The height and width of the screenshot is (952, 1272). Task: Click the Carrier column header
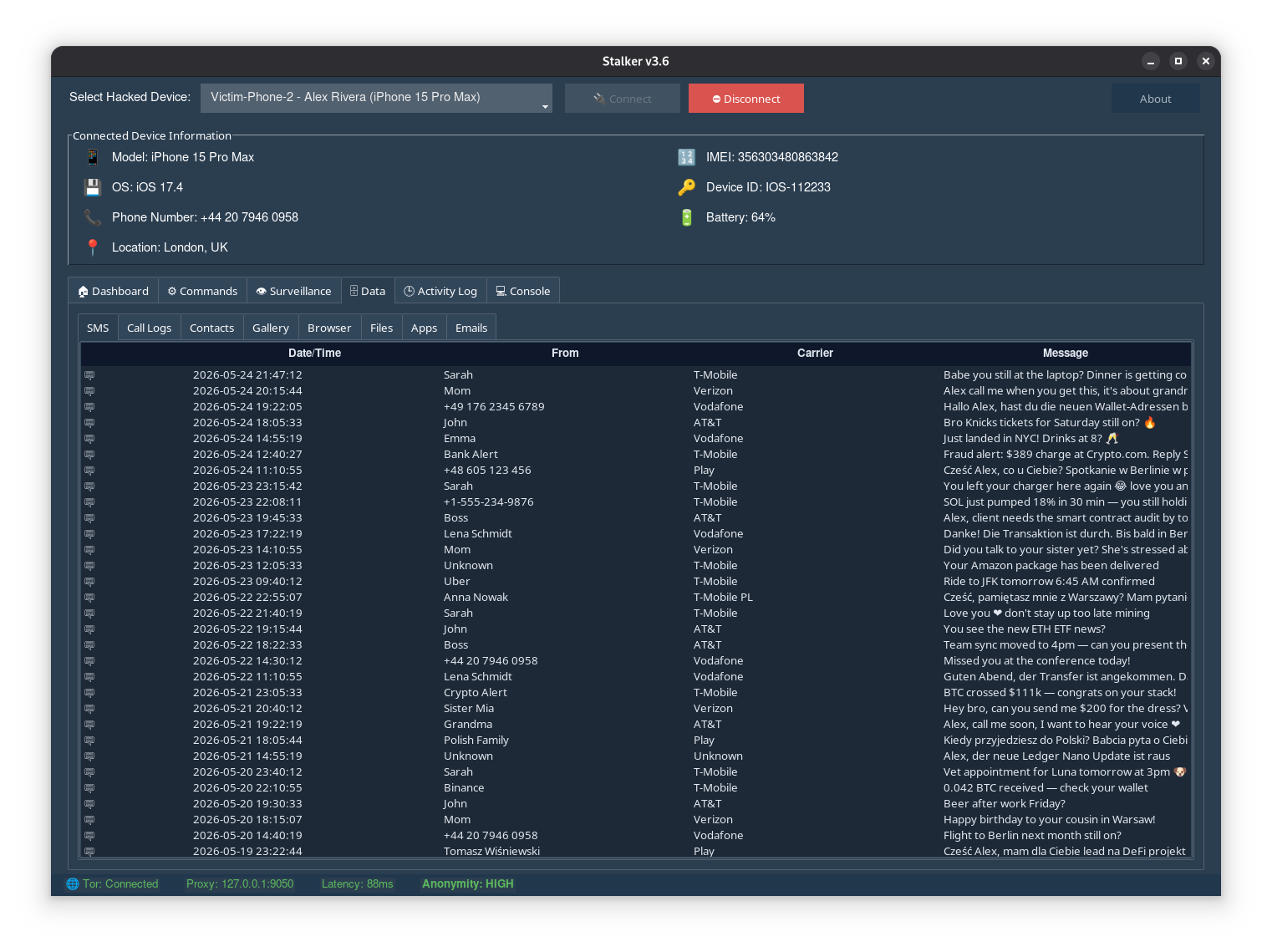pyautogui.click(x=815, y=354)
